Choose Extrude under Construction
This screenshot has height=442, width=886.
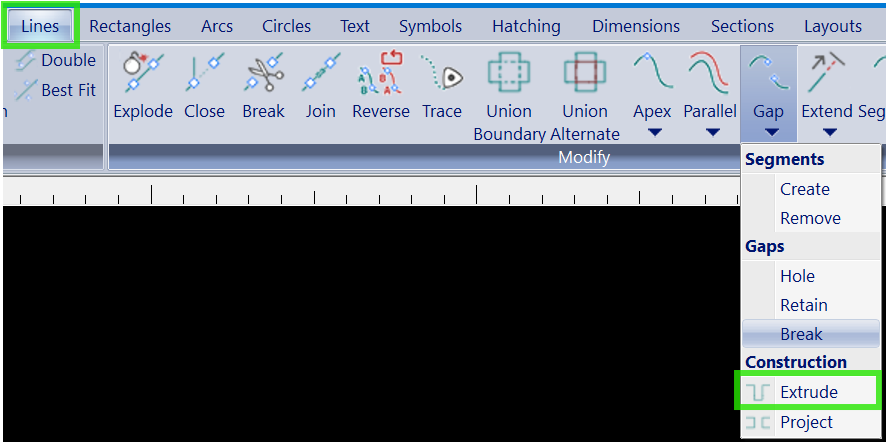tap(810, 392)
